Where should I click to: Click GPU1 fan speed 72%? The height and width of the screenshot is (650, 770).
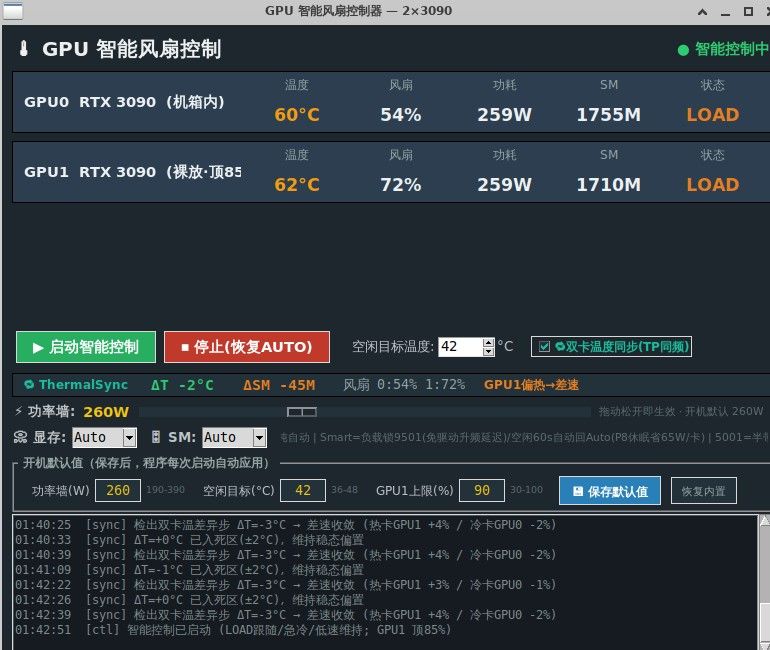(401, 185)
